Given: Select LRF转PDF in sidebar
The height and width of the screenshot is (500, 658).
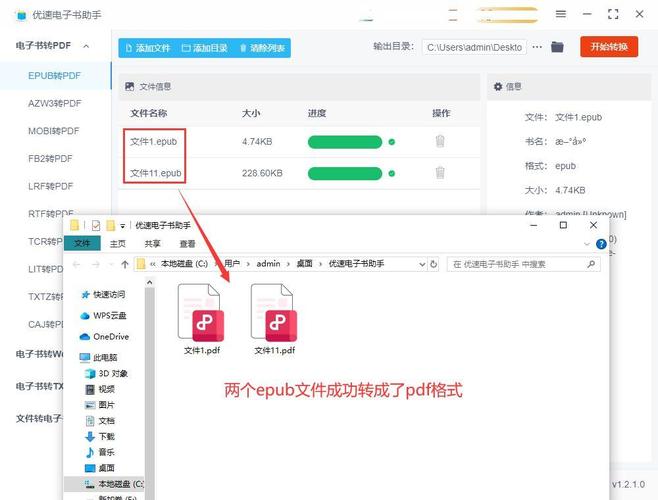Looking at the screenshot, I should coord(50,186).
